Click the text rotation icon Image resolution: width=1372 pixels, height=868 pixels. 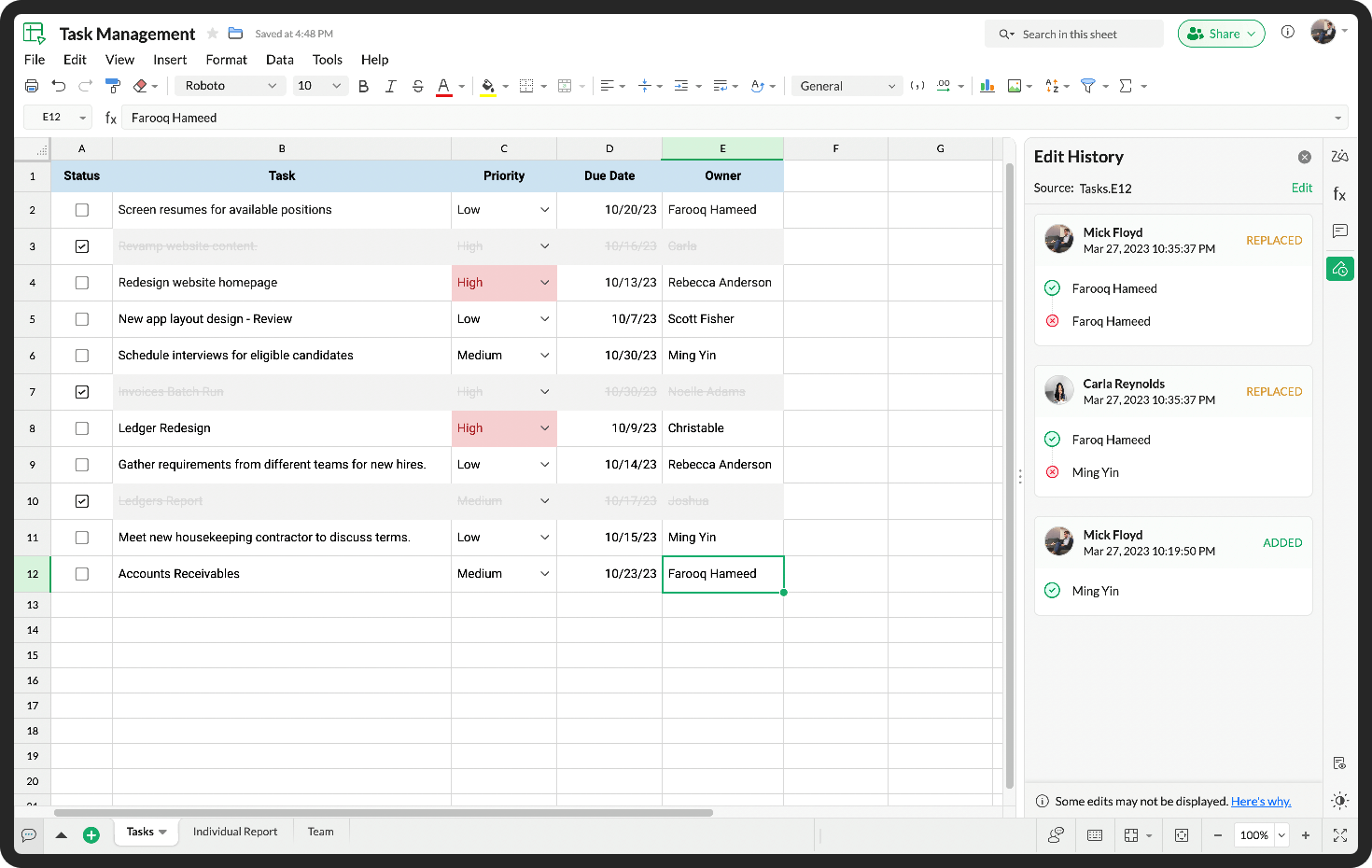coord(757,86)
